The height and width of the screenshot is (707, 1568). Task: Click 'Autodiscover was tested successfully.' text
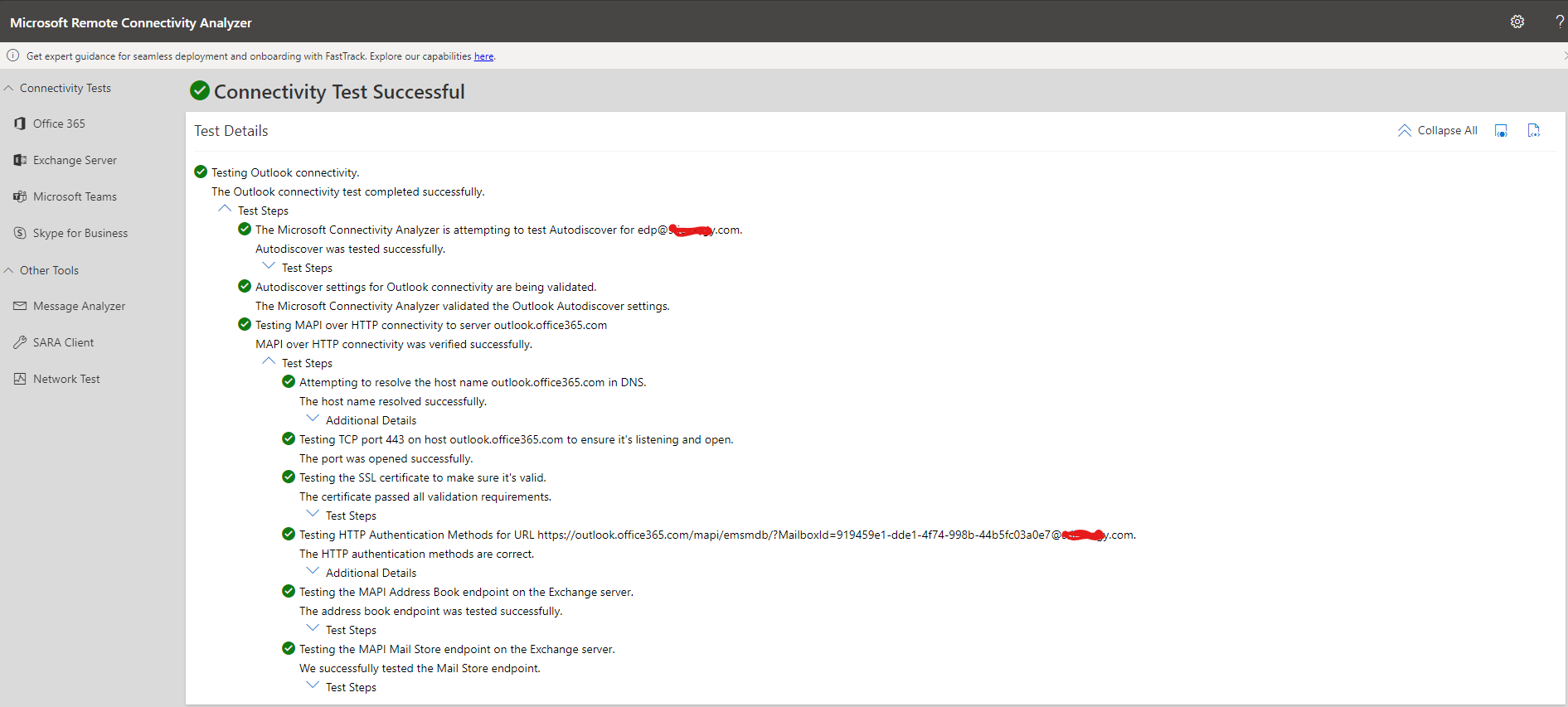[350, 249]
